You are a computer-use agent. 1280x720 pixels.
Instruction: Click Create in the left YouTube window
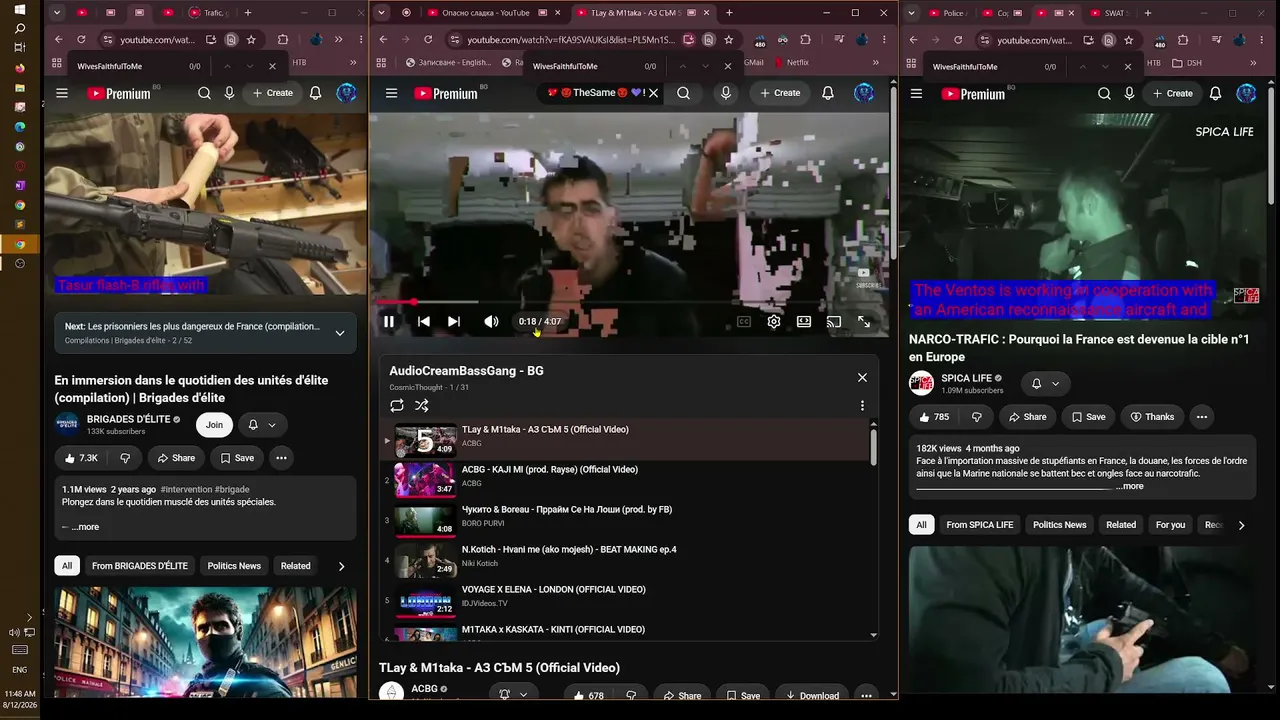[272, 93]
